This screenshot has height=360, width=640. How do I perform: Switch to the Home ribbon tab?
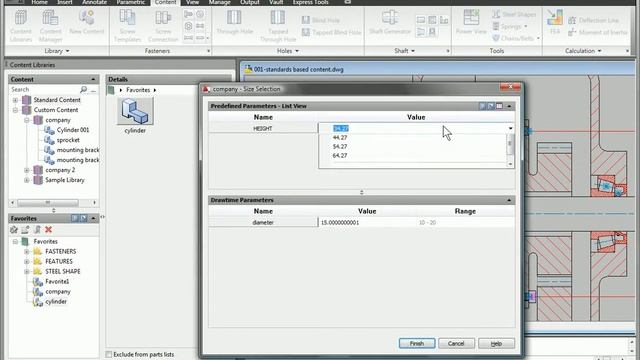click(x=40, y=2)
